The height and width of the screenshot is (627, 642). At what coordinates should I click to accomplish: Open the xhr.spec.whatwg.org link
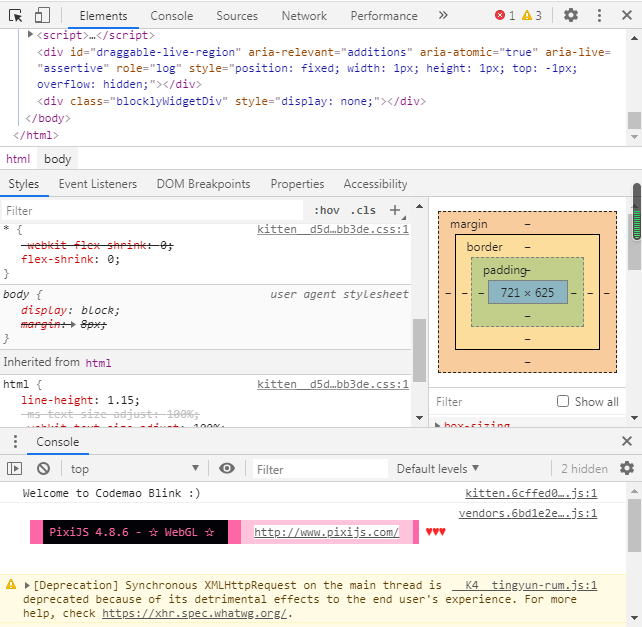point(194,613)
